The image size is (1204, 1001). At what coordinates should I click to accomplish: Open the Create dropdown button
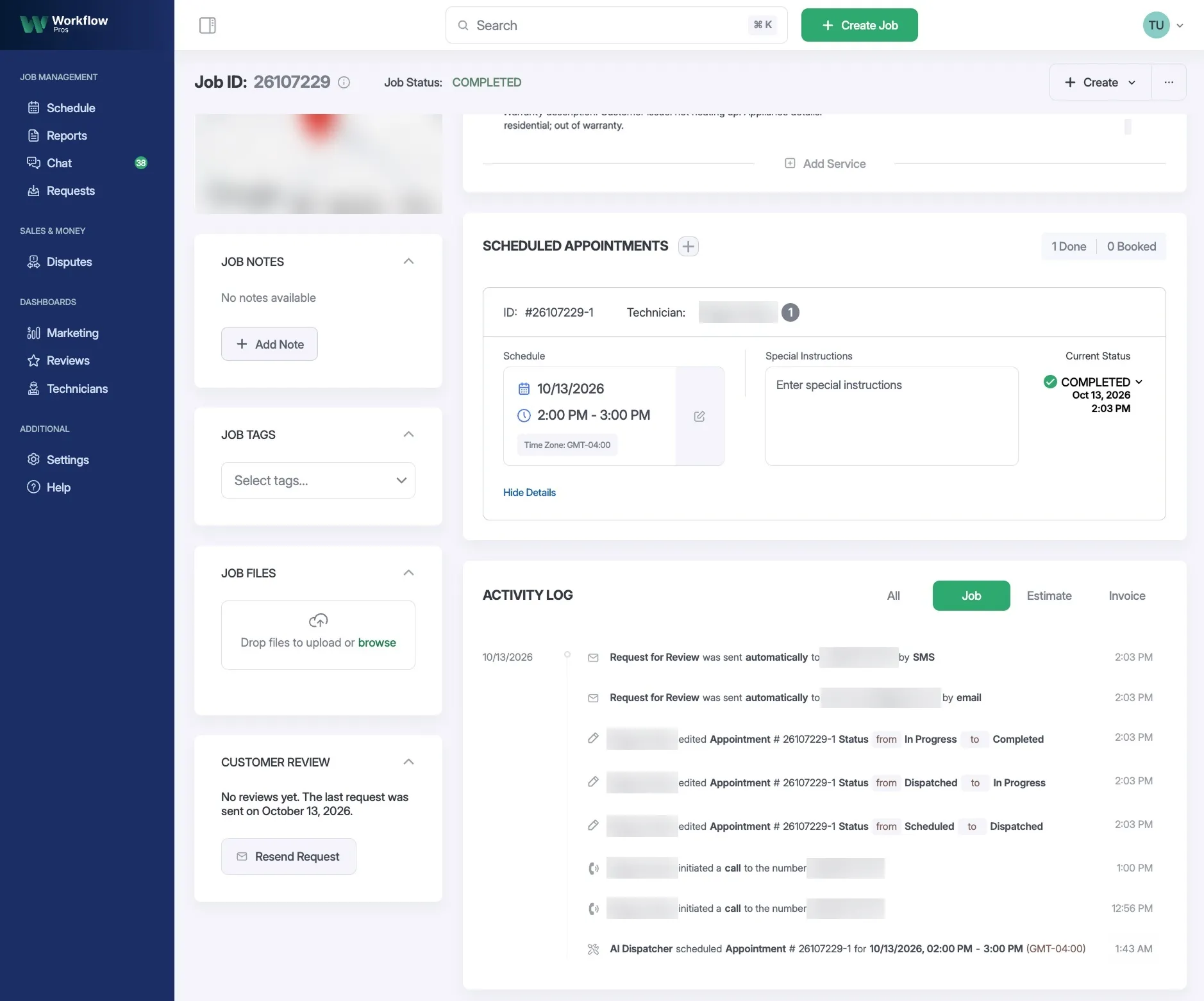(x=1100, y=83)
